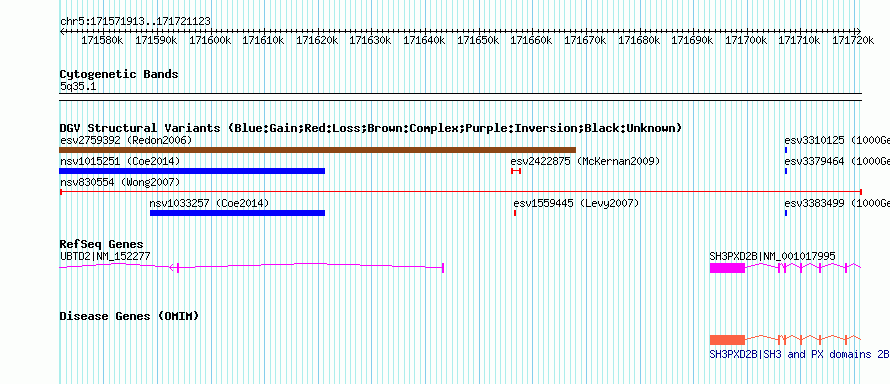
Task: Click the DGV Structural Variants track title
Action: 371,128
